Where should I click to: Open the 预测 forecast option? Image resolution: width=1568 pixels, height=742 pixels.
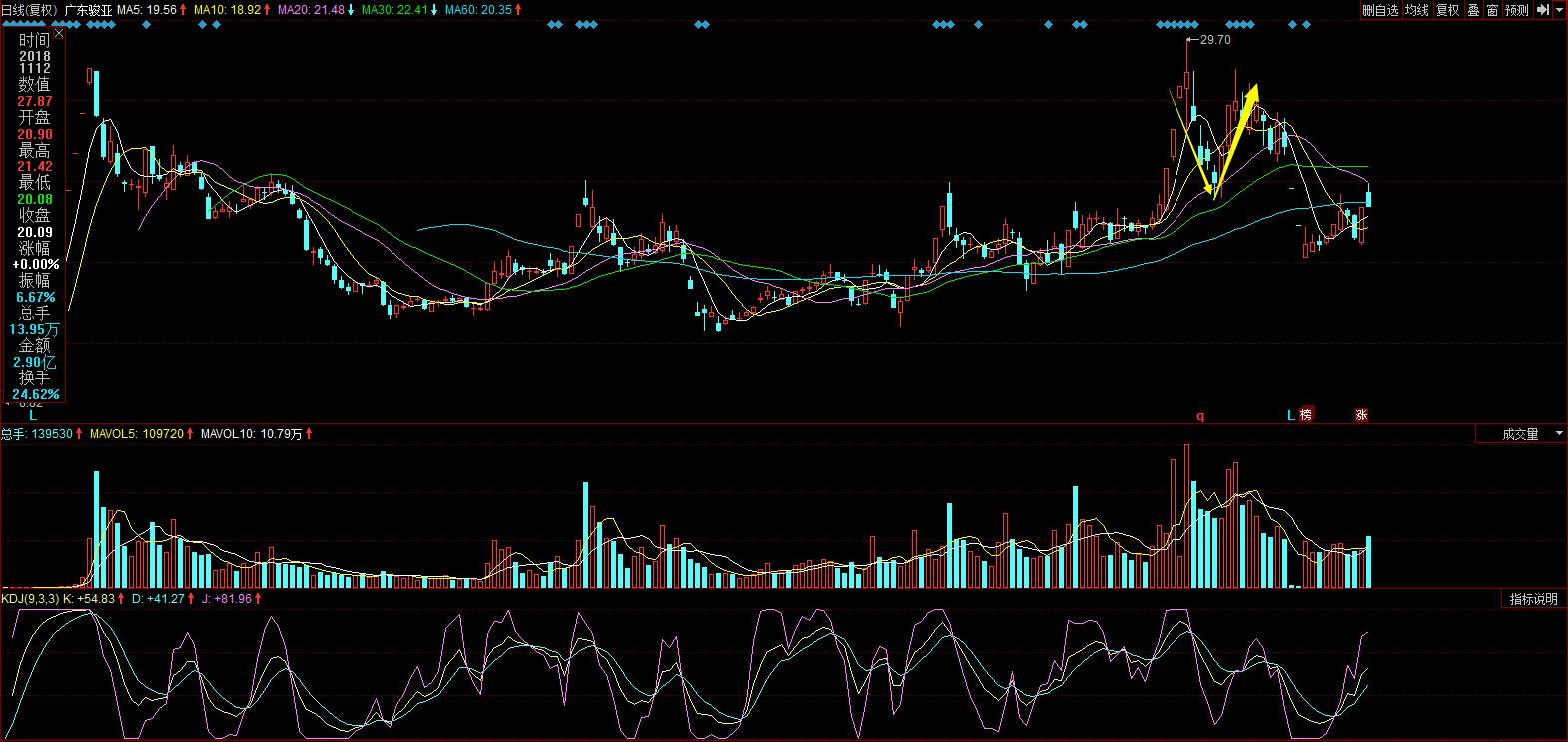click(1517, 10)
